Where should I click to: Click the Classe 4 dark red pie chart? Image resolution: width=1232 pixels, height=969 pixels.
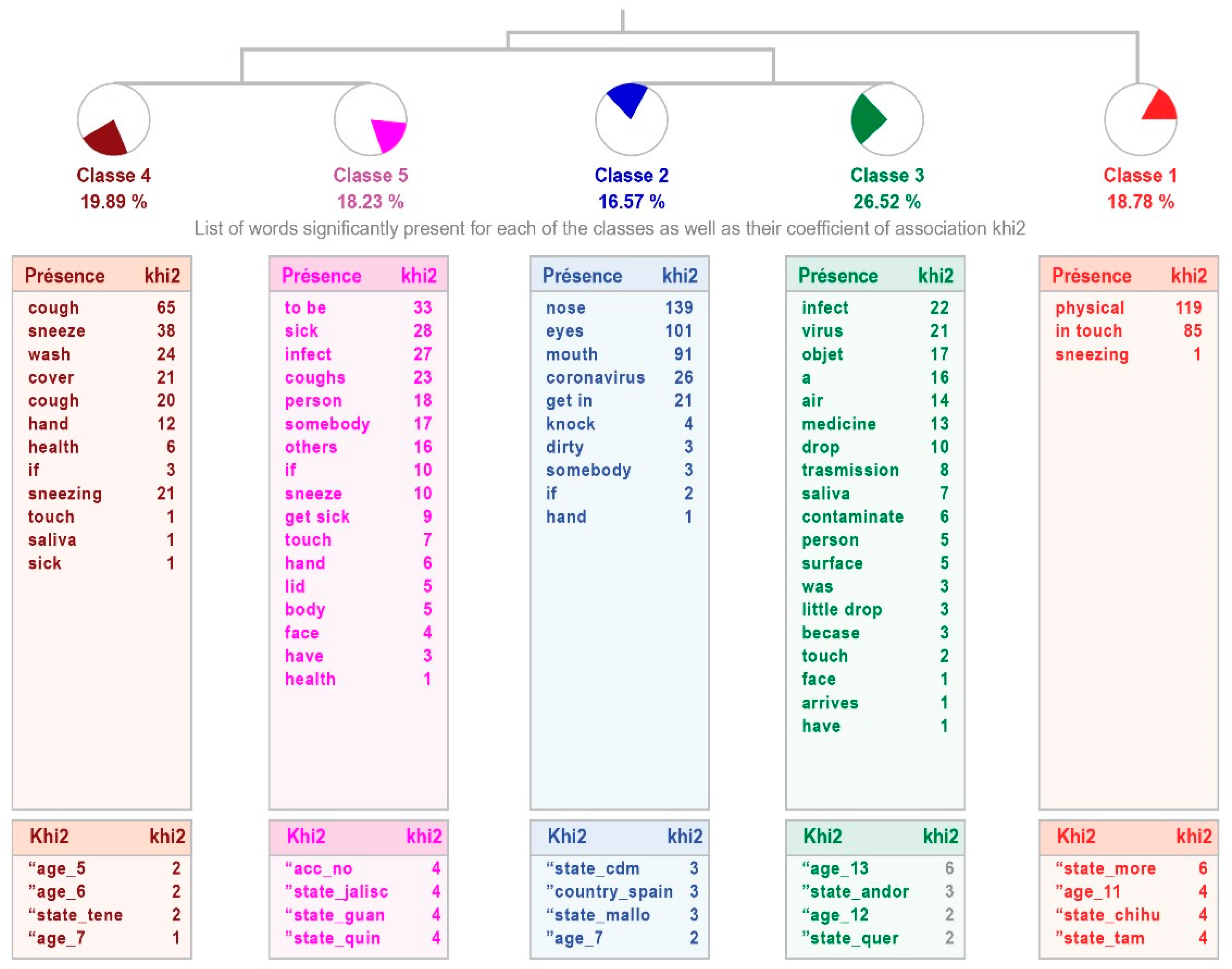coord(114,120)
